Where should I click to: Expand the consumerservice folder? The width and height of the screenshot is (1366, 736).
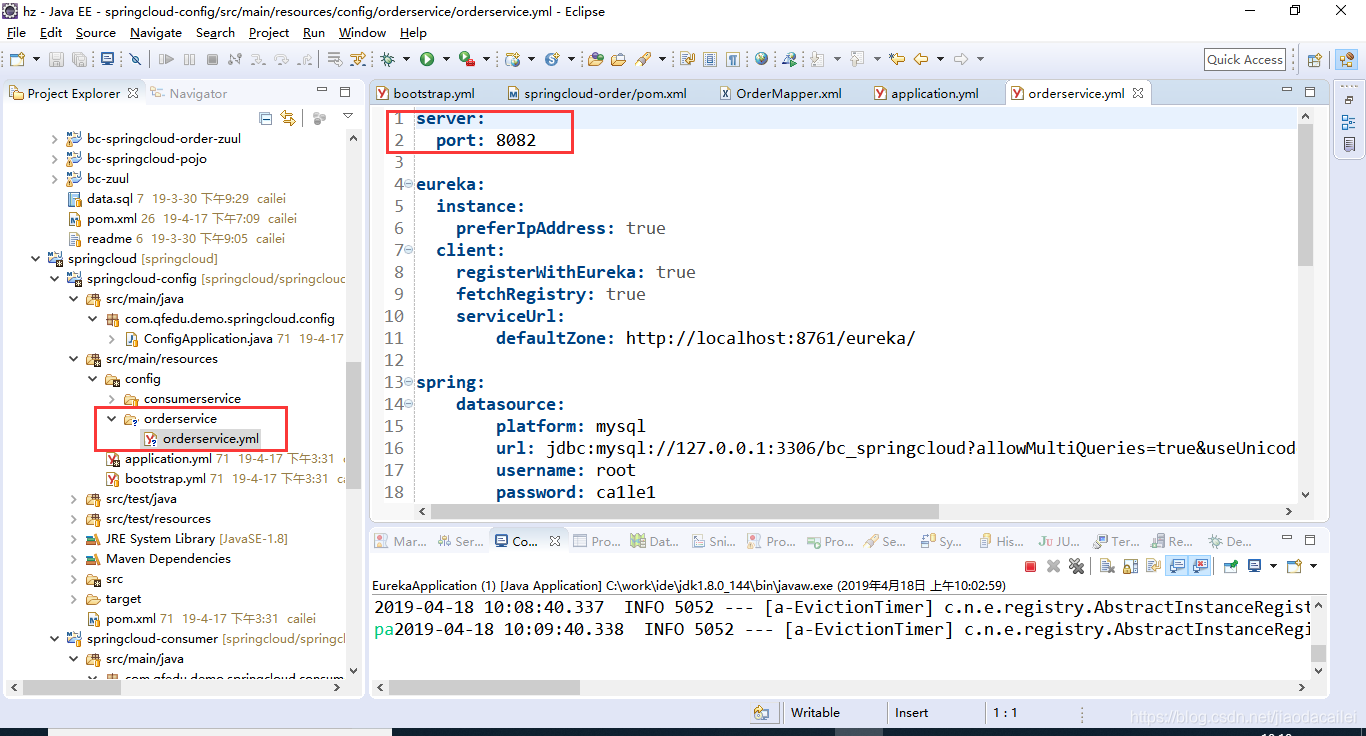point(112,399)
